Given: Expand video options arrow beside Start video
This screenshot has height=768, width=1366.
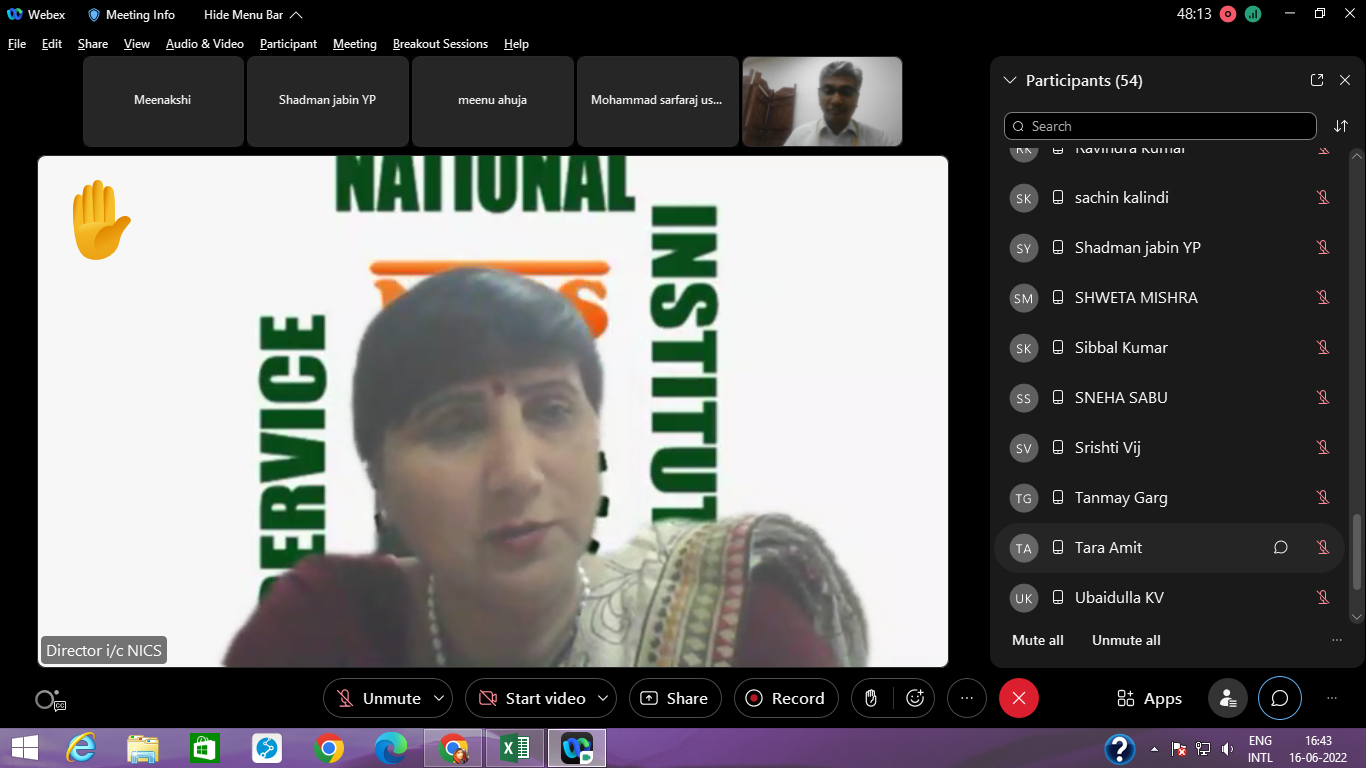Looking at the screenshot, I should point(603,698).
